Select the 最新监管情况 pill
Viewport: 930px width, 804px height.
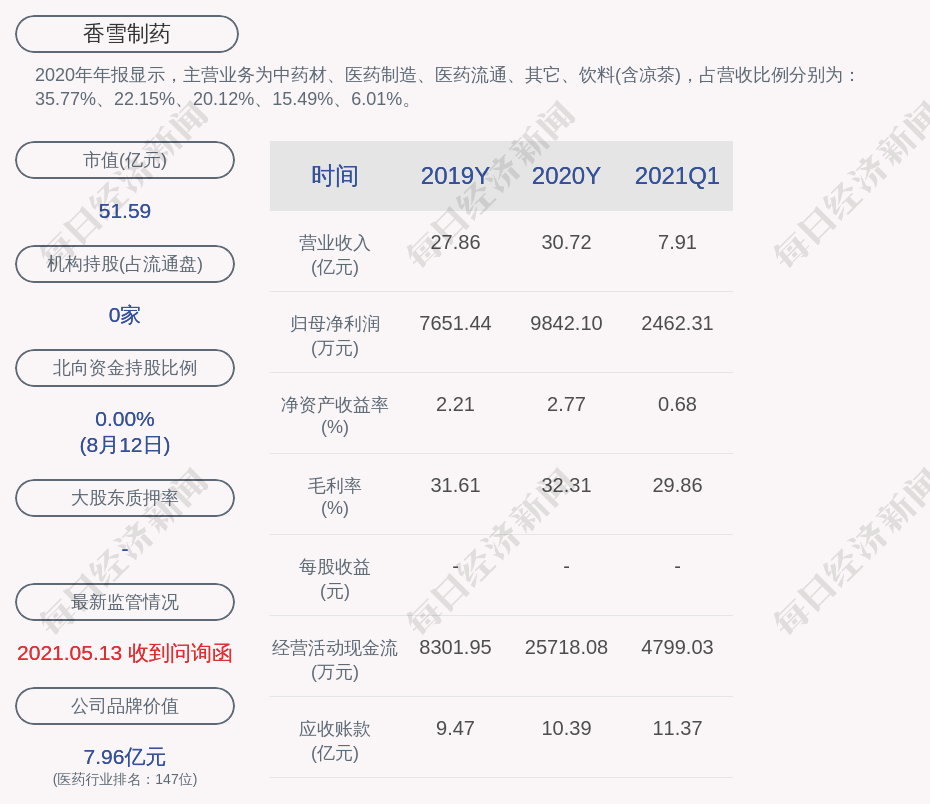click(125, 602)
